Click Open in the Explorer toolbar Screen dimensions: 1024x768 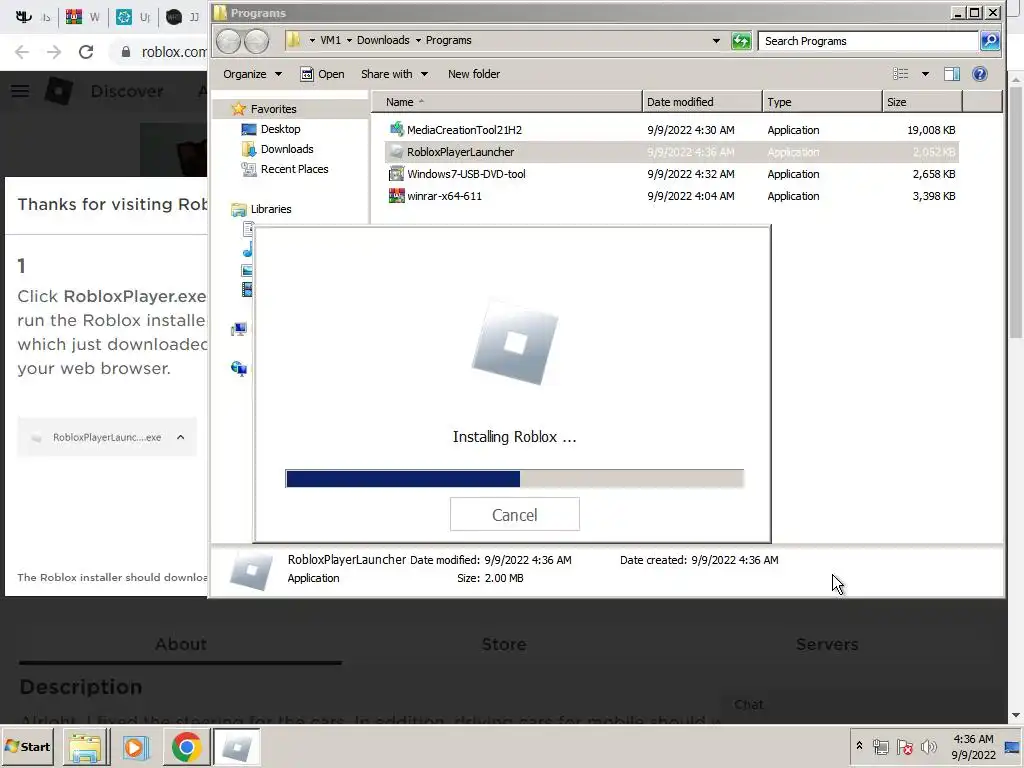click(322, 74)
